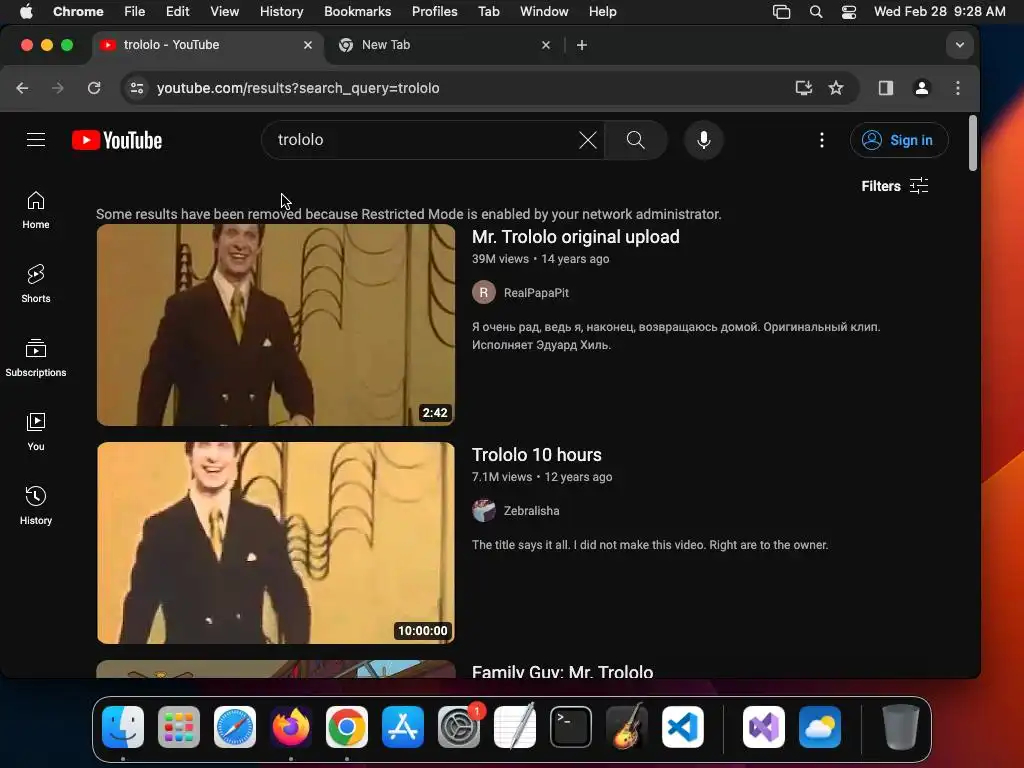Screen dimensions: 1024x768
Task: Open the Filters panel
Action: tap(895, 186)
